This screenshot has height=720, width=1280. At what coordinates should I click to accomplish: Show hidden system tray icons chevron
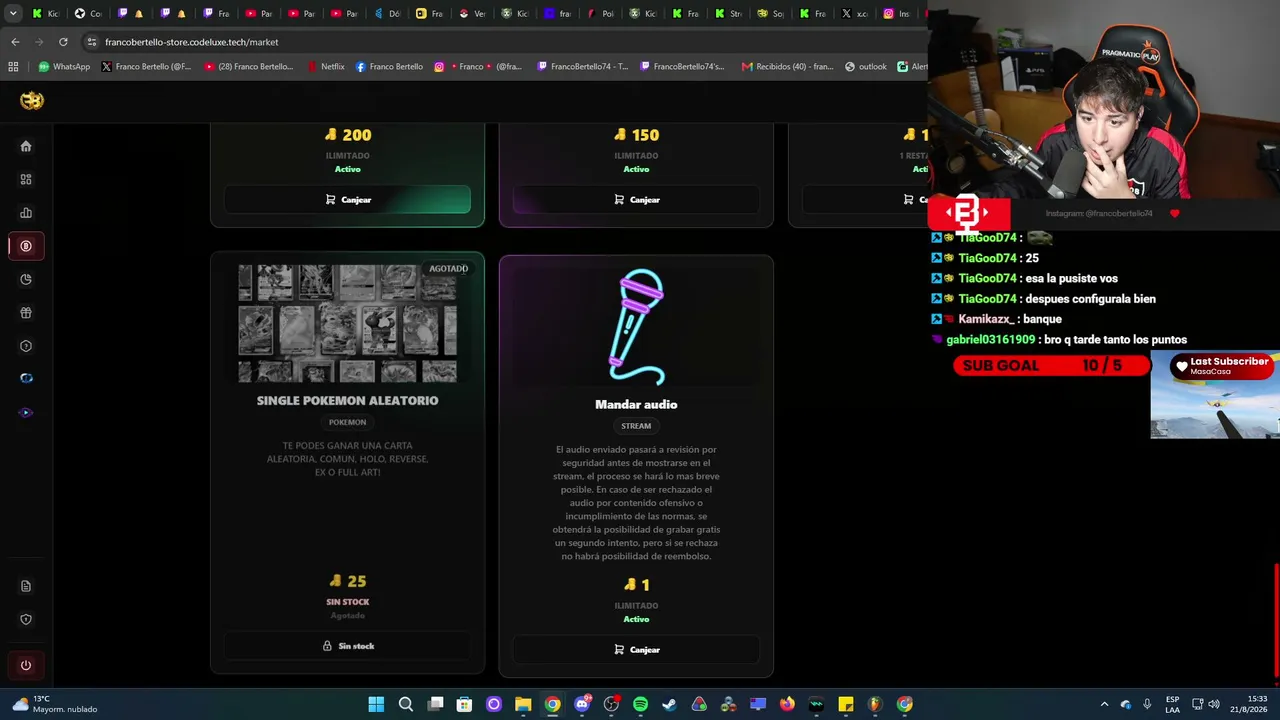pyautogui.click(x=1104, y=704)
